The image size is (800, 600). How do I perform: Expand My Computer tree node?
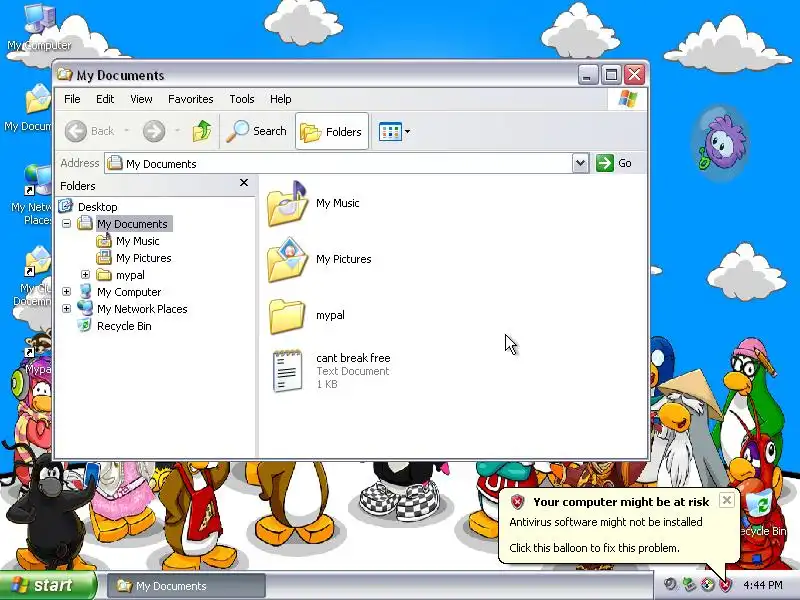click(66, 291)
